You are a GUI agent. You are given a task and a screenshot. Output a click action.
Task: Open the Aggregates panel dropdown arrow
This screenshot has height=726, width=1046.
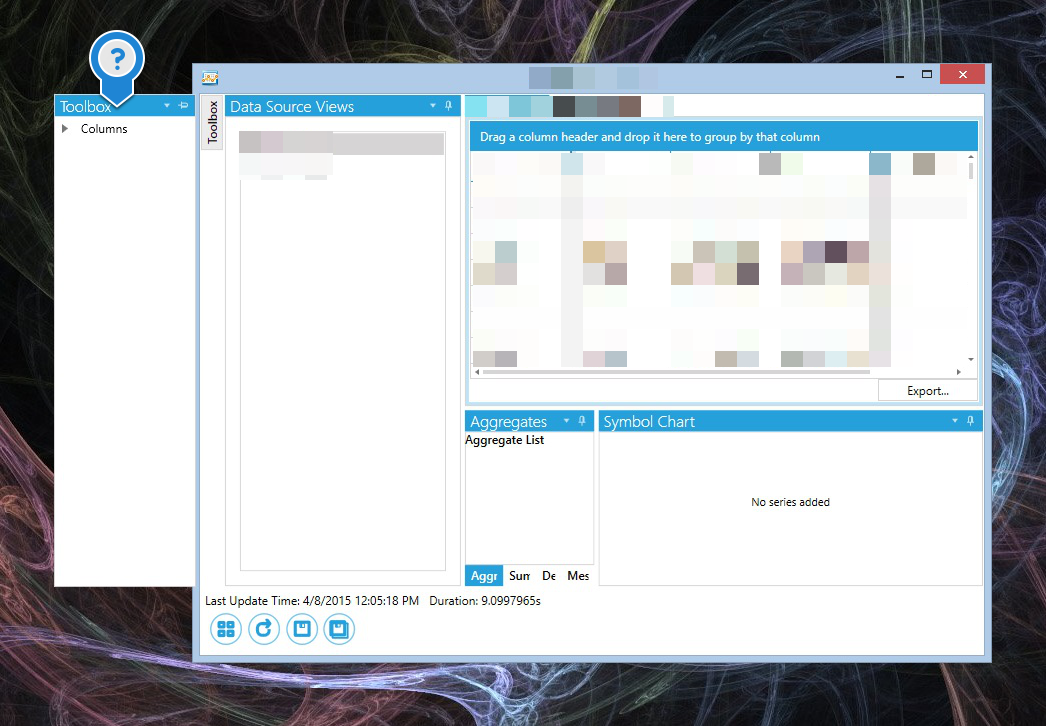point(566,420)
